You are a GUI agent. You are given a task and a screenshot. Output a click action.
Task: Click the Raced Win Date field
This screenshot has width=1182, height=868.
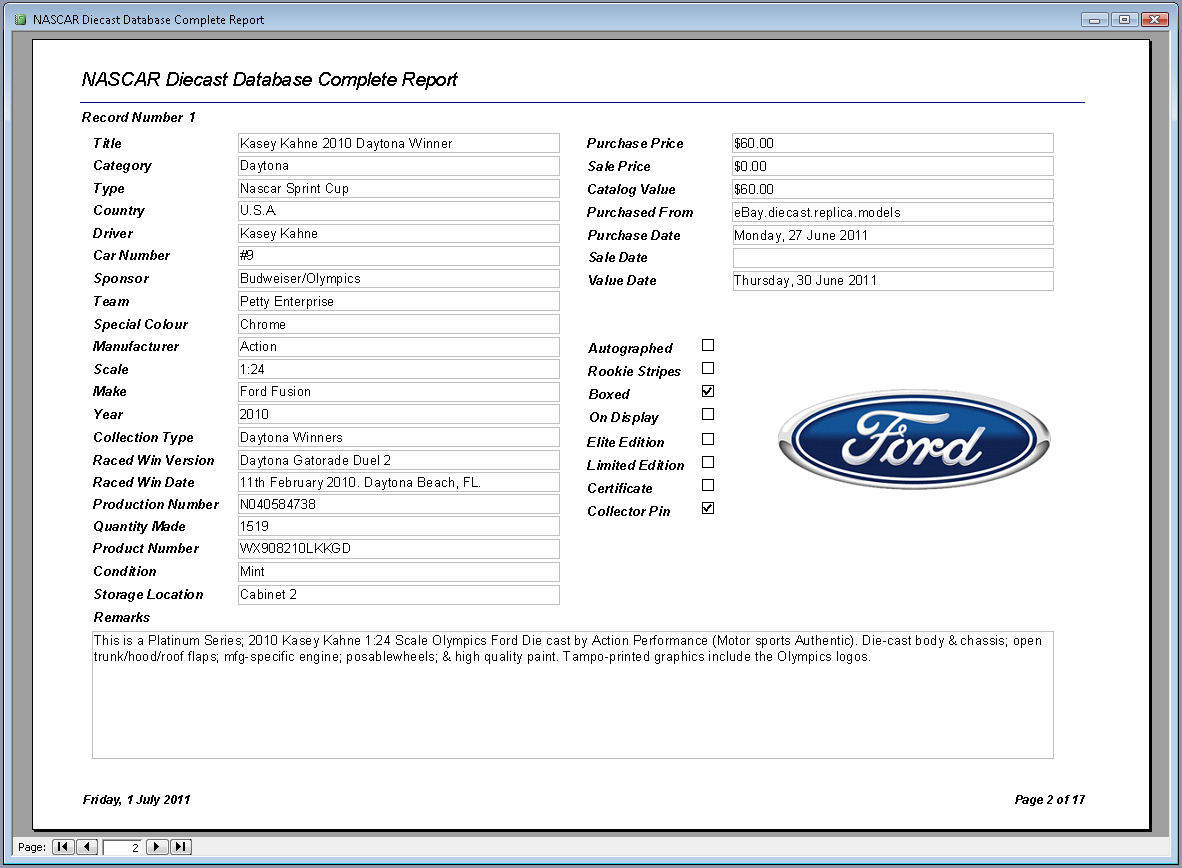tap(398, 482)
